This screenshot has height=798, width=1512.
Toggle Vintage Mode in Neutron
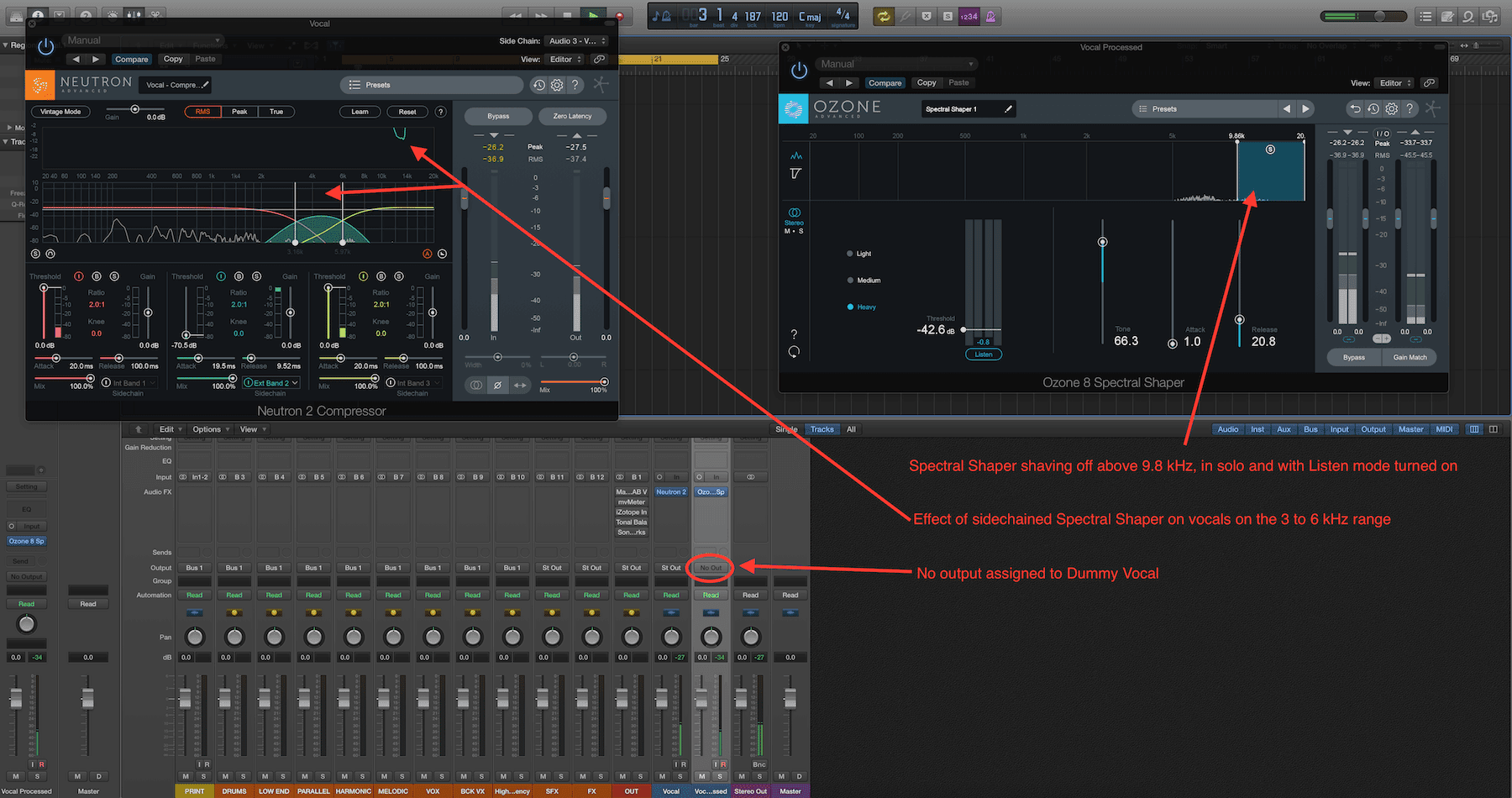(60, 112)
